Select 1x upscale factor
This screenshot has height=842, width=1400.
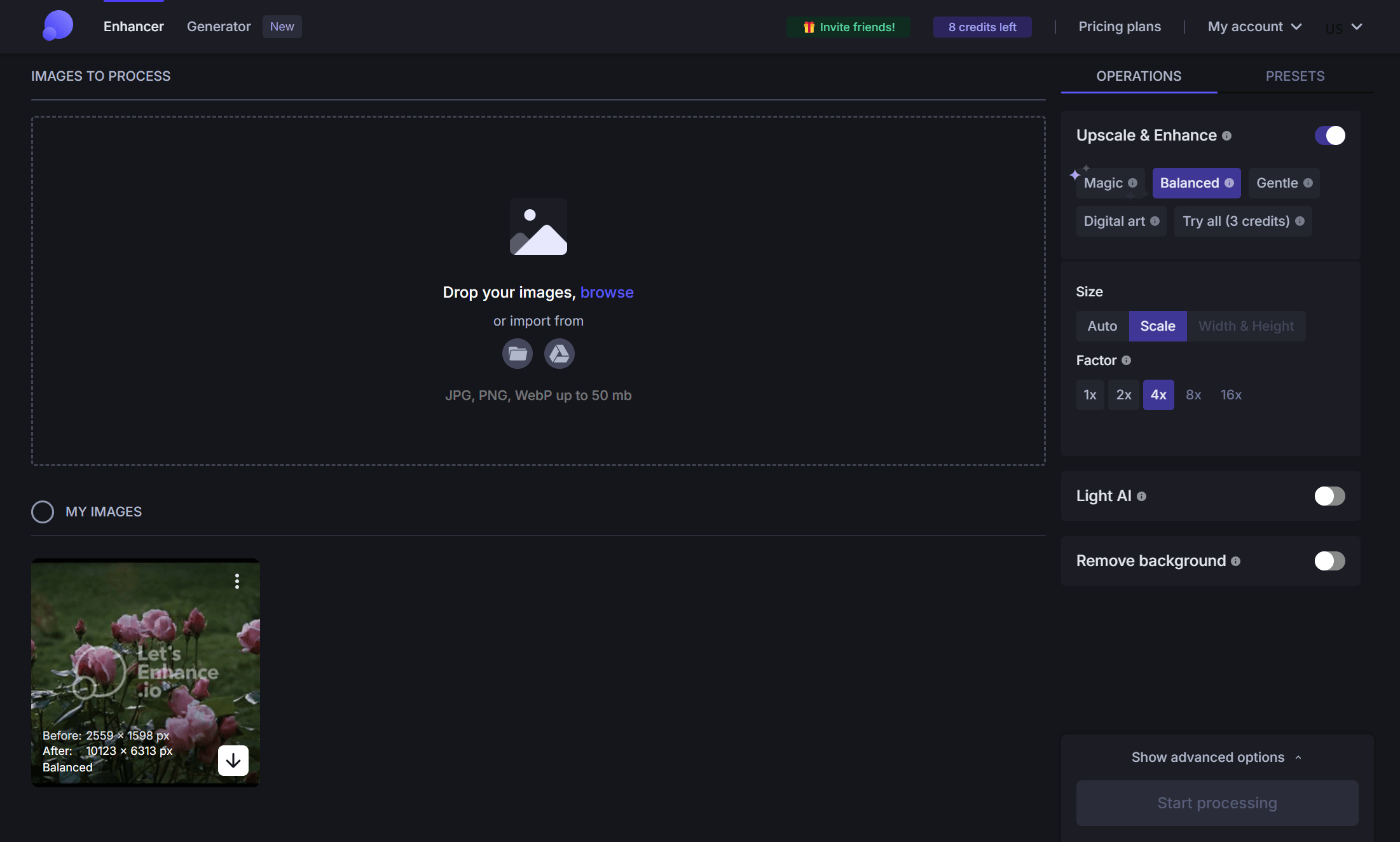coord(1090,394)
